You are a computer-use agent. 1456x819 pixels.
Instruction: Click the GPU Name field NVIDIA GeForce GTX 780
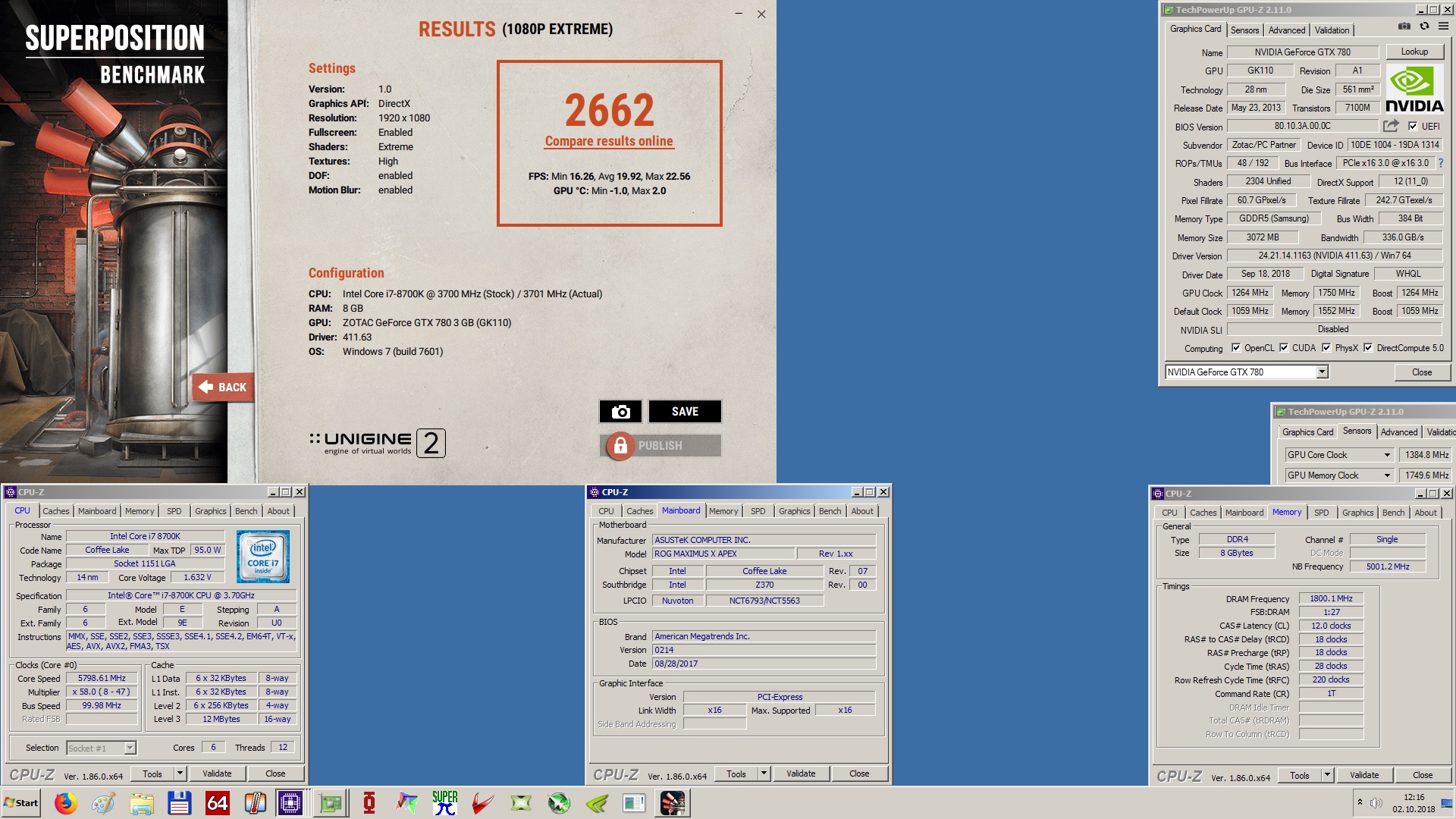pyautogui.click(x=1302, y=52)
